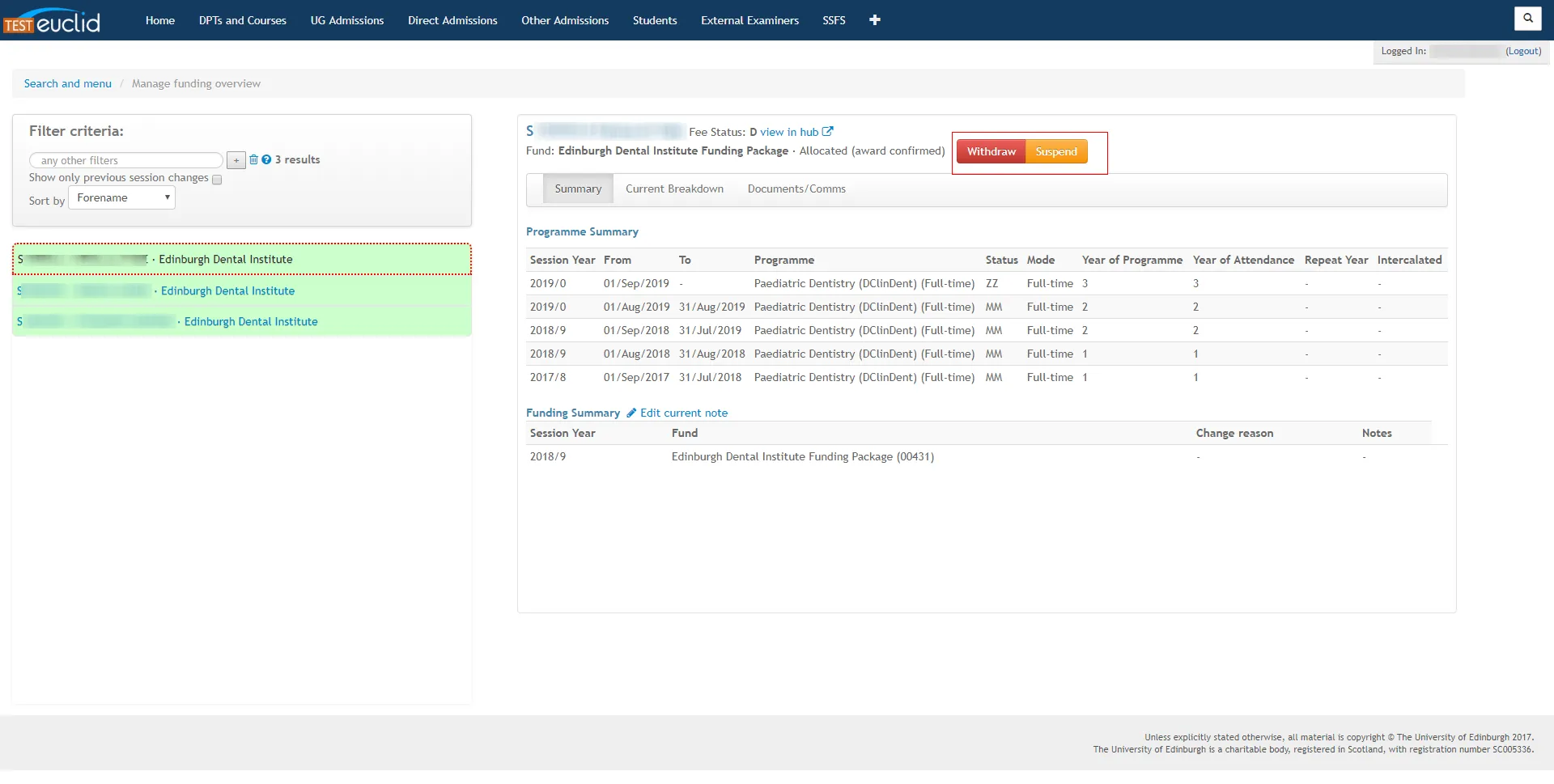
Task: Click the plus icon in navigation bar
Action: (x=874, y=20)
